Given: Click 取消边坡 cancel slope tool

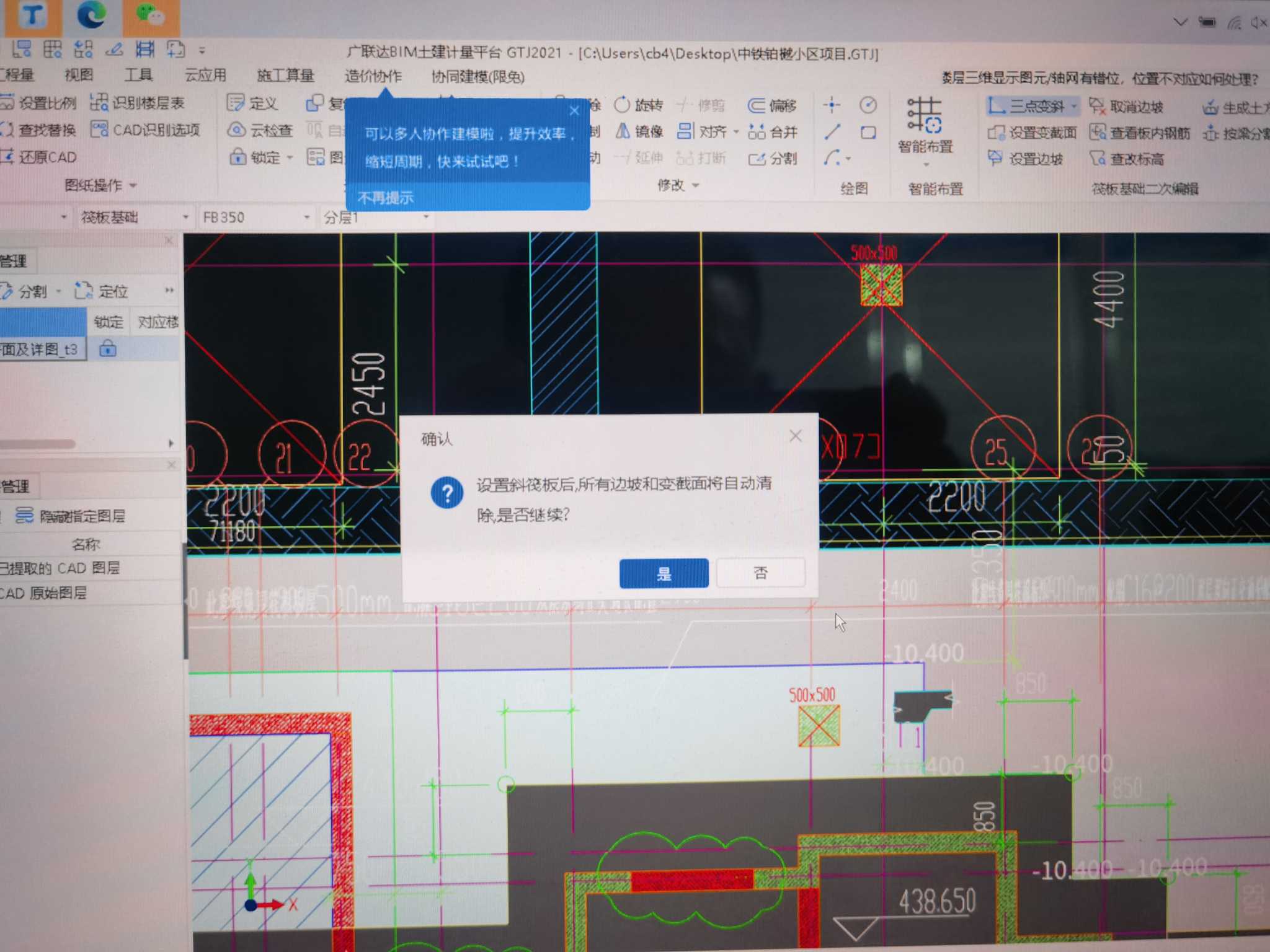Looking at the screenshot, I should click(1126, 107).
